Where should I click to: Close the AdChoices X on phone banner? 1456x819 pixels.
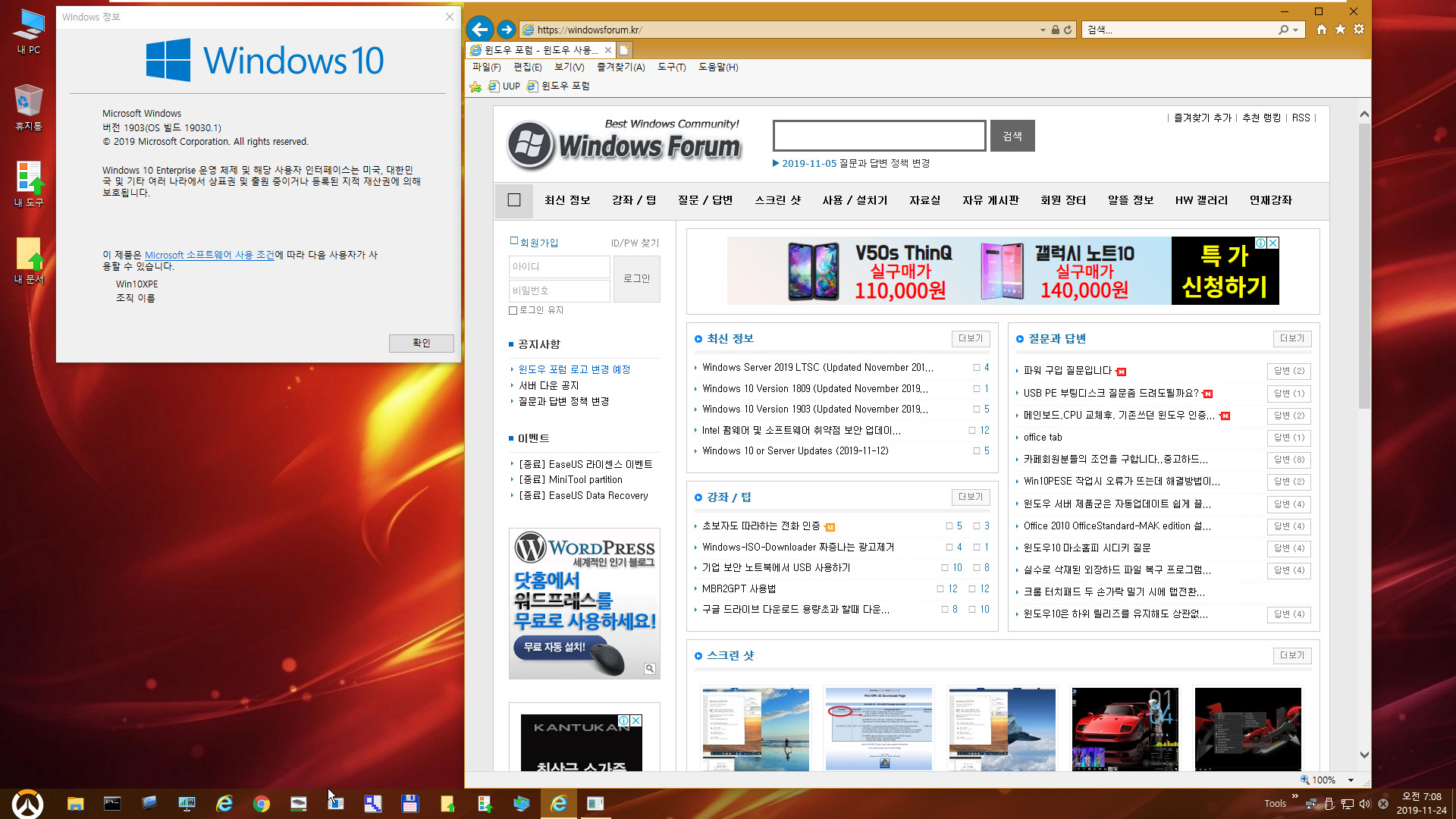point(1272,243)
